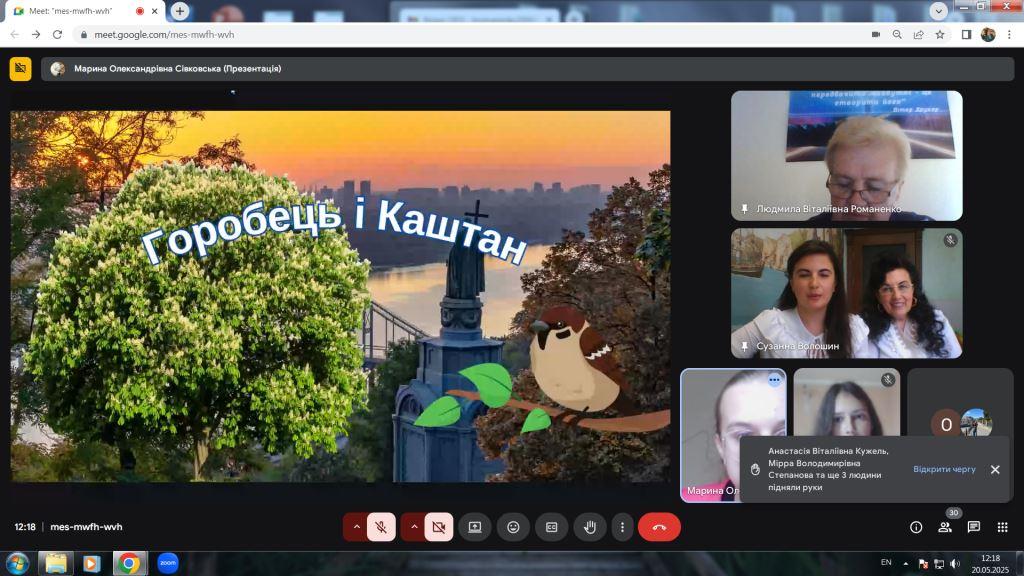Click 'Відкрити чергу' link in notification
Viewport: 1024px width, 576px height.
(x=943, y=469)
